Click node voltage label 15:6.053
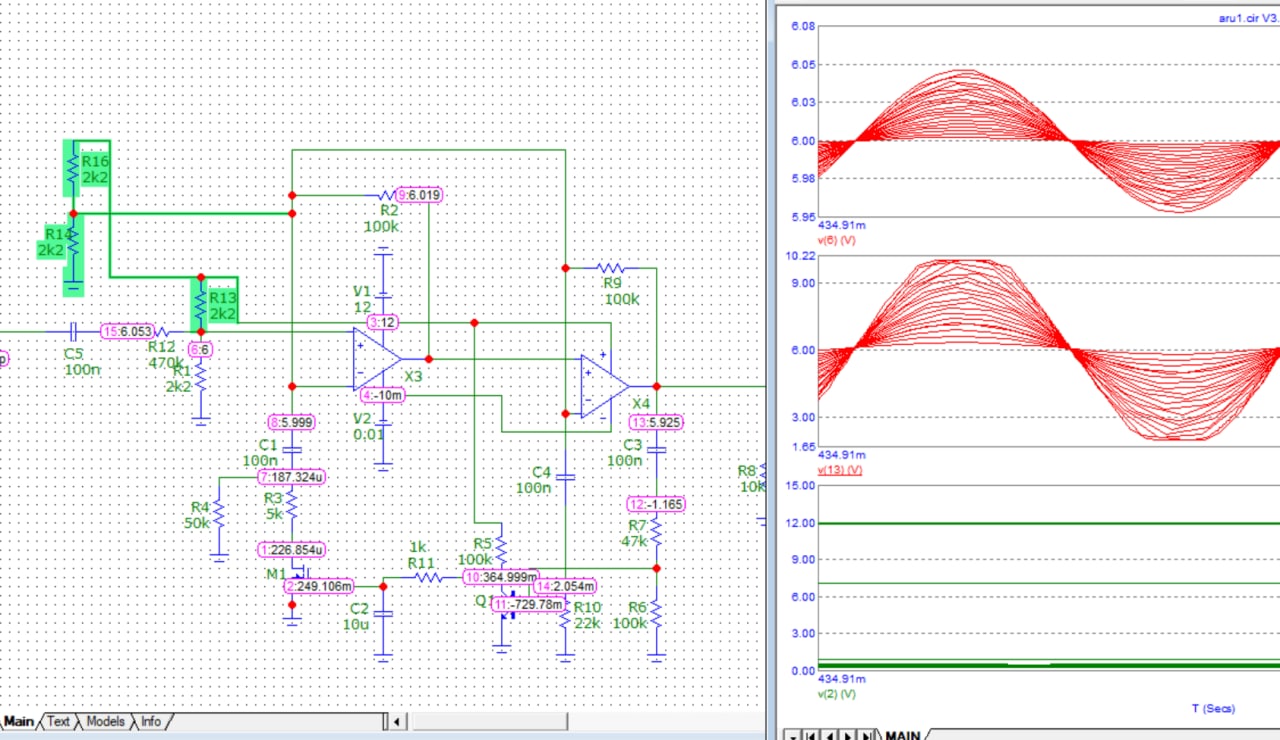Screen dimensions: 1280x740 tap(127, 331)
